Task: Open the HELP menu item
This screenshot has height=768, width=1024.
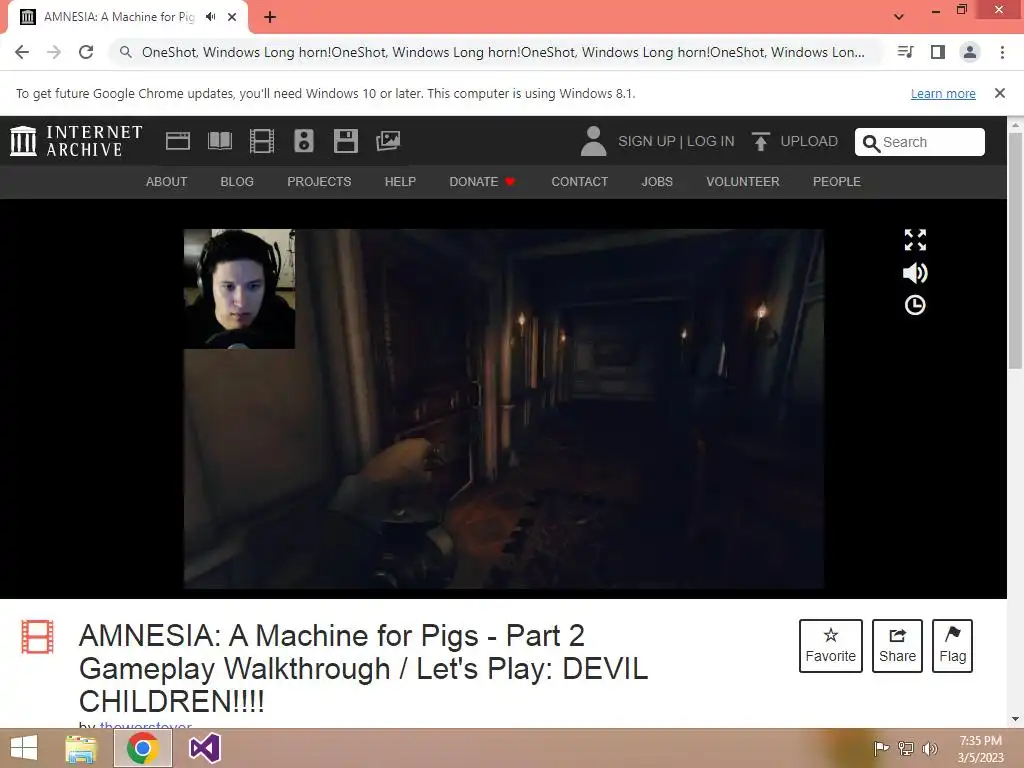Action: click(x=400, y=182)
